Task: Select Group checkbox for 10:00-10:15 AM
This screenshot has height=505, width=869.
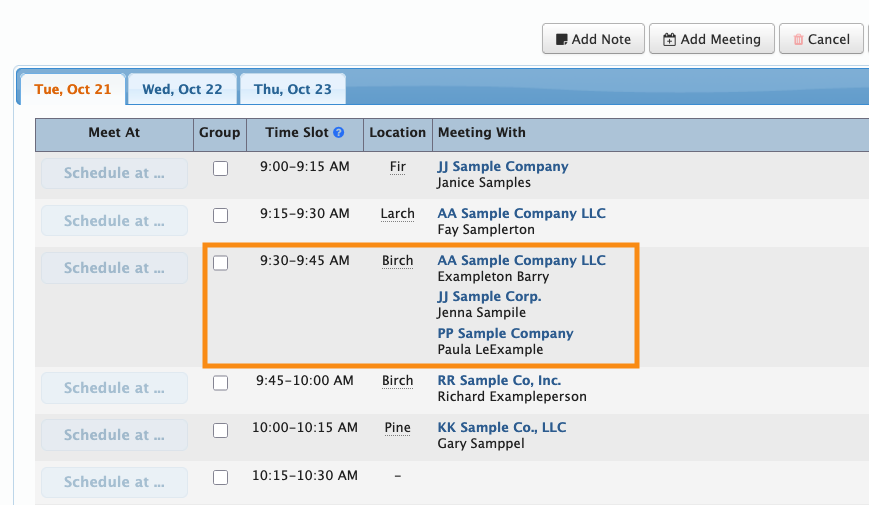Action: (x=220, y=429)
